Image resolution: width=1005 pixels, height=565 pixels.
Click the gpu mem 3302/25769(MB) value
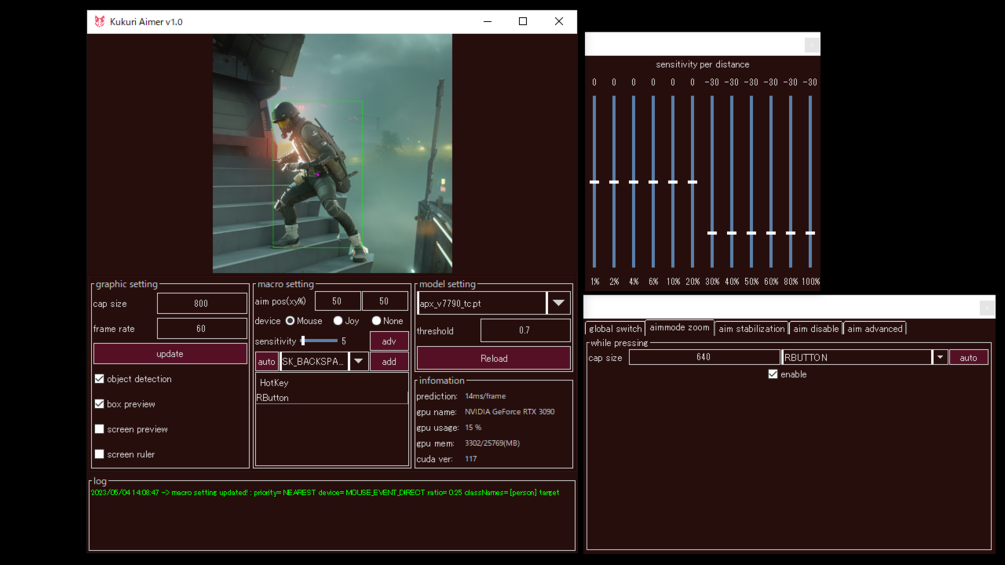[492, 443]
